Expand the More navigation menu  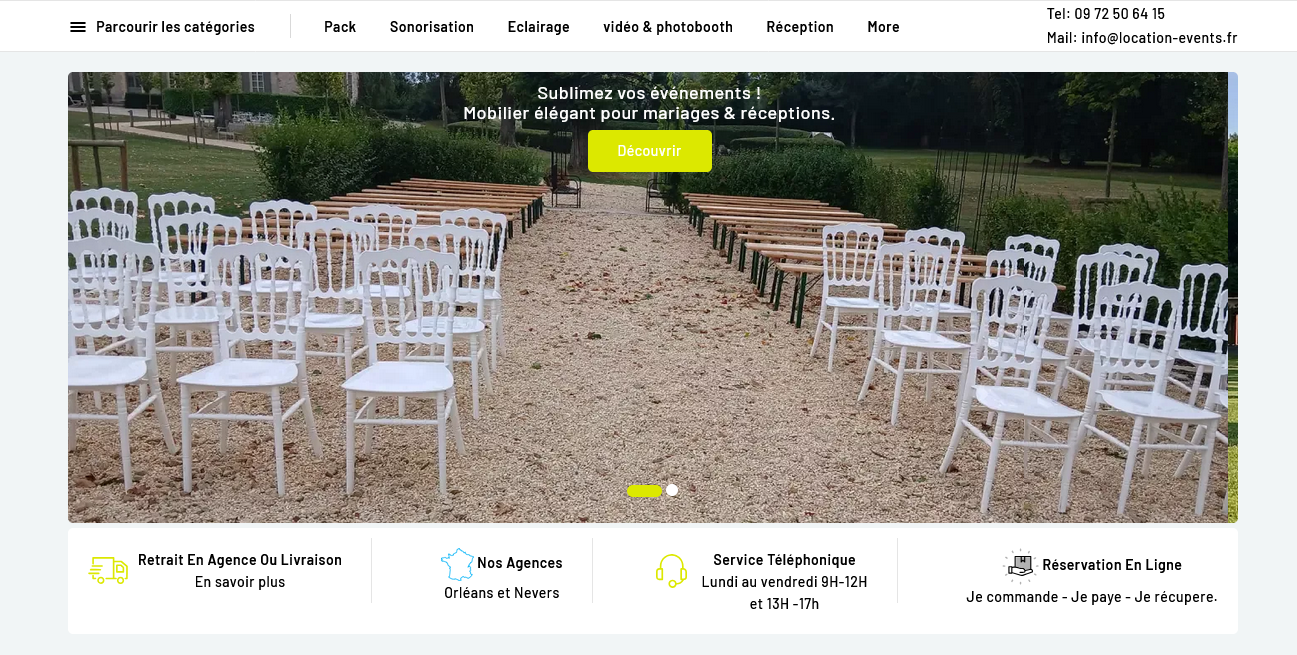click(x=883, y=27)
